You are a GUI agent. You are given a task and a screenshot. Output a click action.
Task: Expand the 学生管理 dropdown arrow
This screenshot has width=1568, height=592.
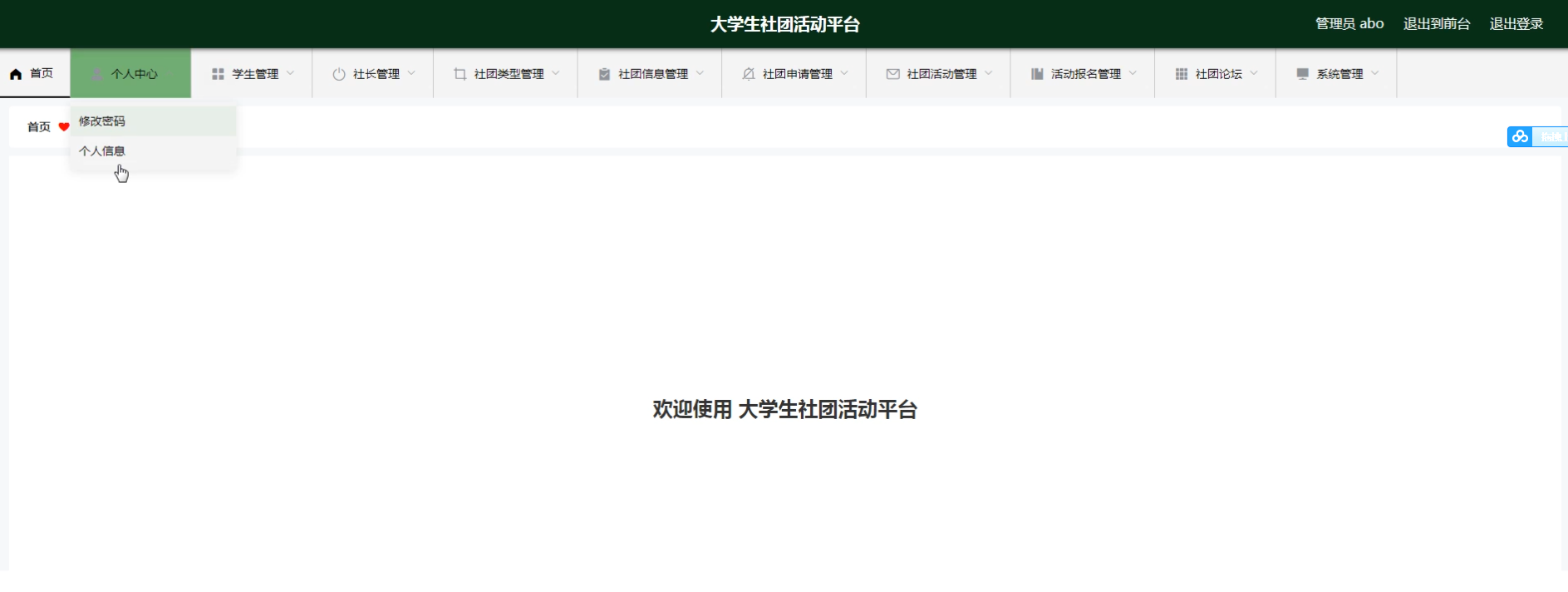[291, 73]
